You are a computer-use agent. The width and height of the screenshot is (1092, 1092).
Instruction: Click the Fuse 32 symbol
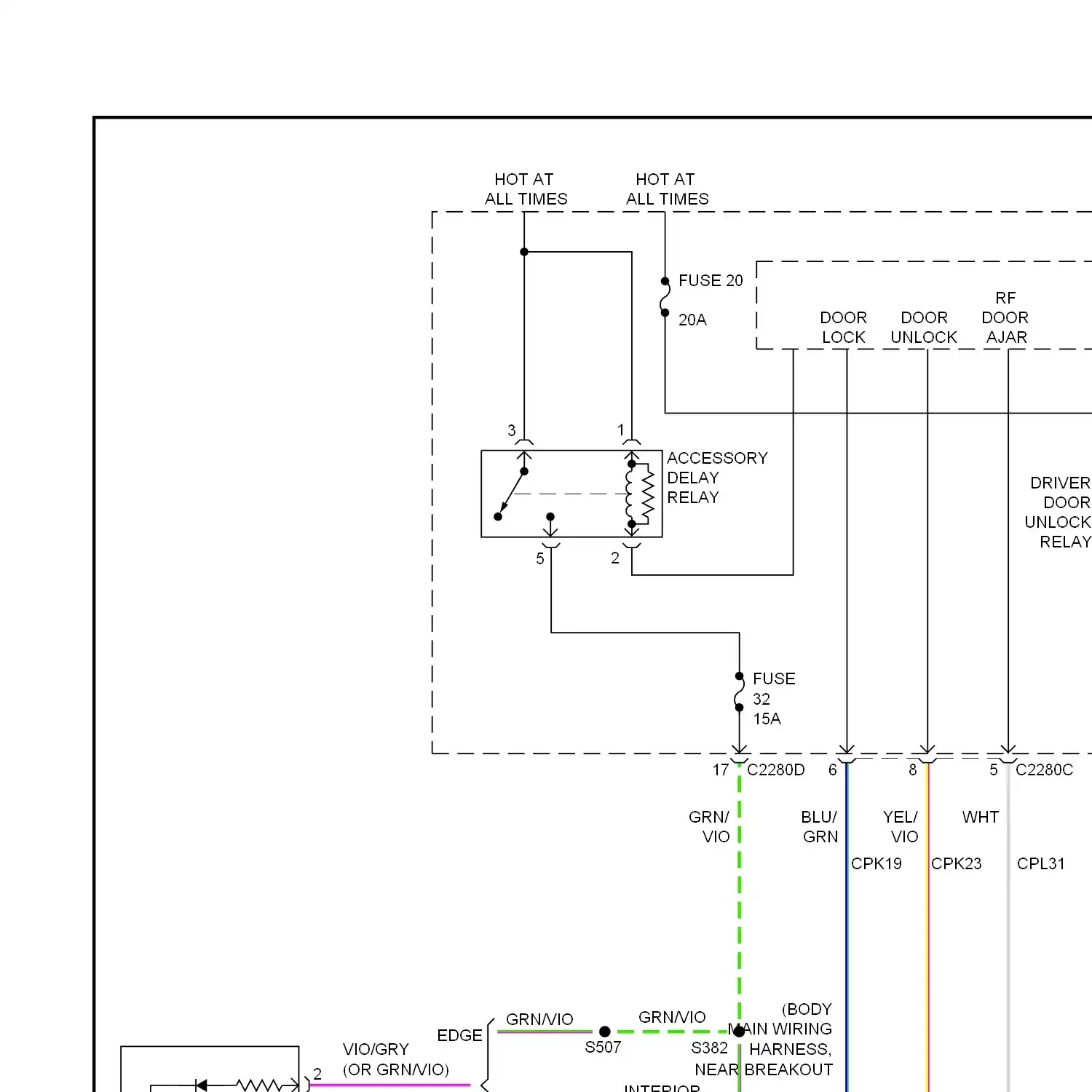coord(740,692)
